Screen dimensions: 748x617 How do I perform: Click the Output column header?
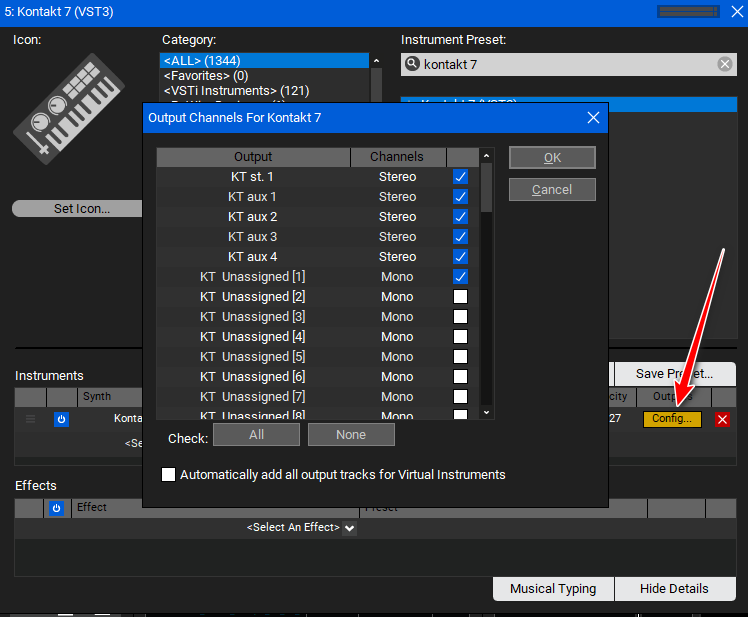coord(253,157)
